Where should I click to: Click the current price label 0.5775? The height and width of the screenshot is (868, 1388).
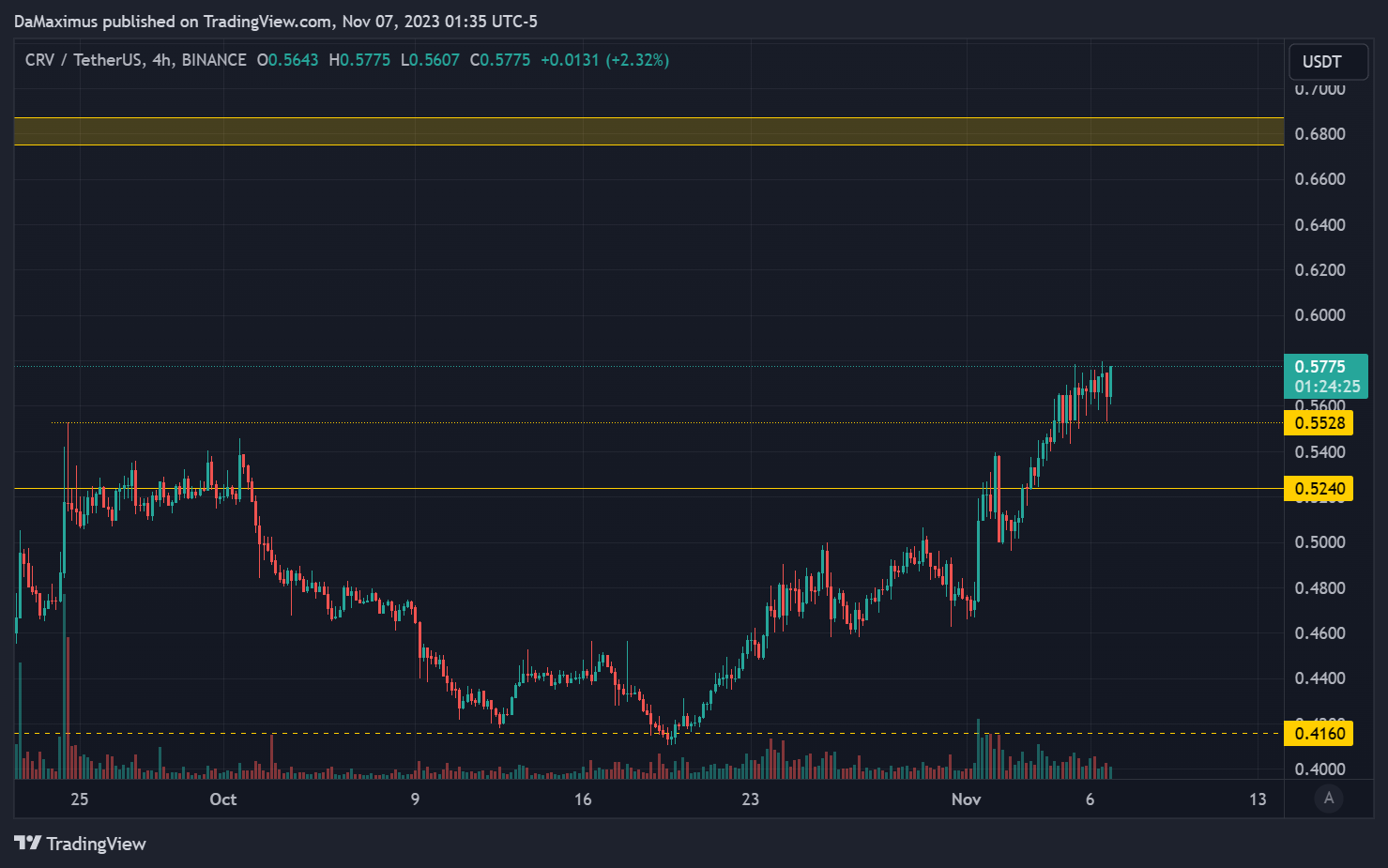click(1319, 367)
